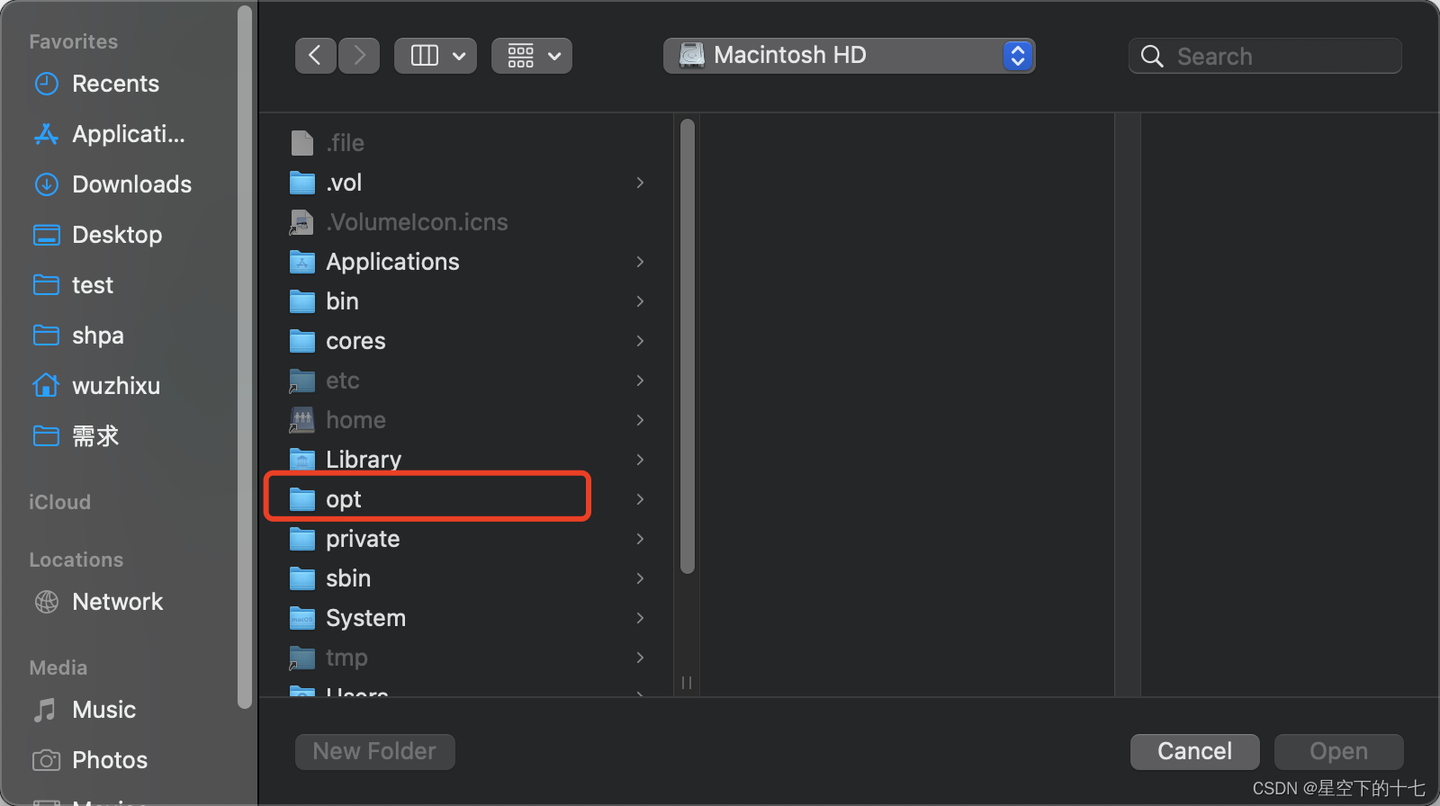Open the item grouping dropdown
Image resolution: width=1440 pixels, height=806 pixels.
coord(531,56)
